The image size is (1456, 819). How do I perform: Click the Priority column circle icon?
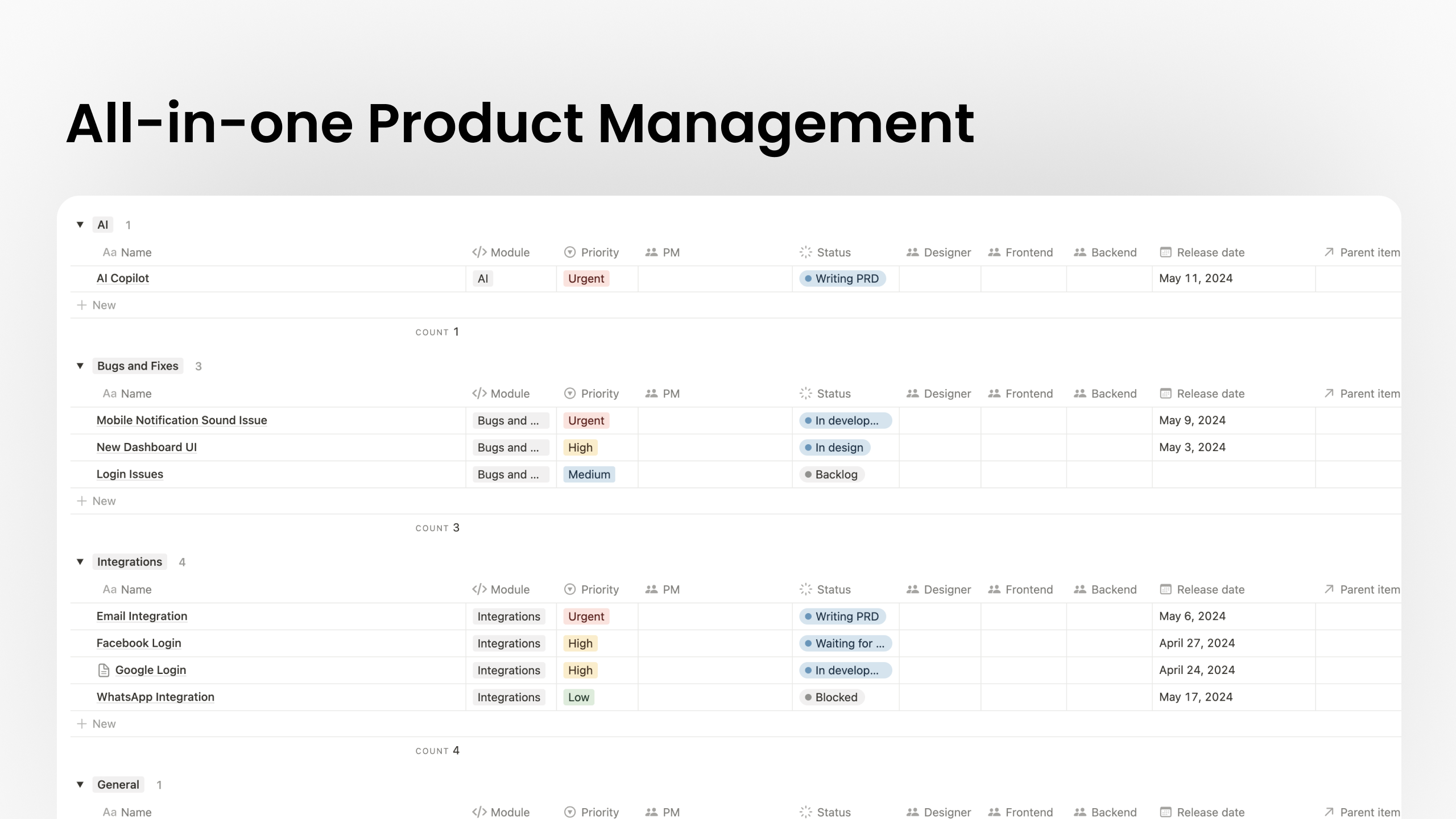(570, 252)
